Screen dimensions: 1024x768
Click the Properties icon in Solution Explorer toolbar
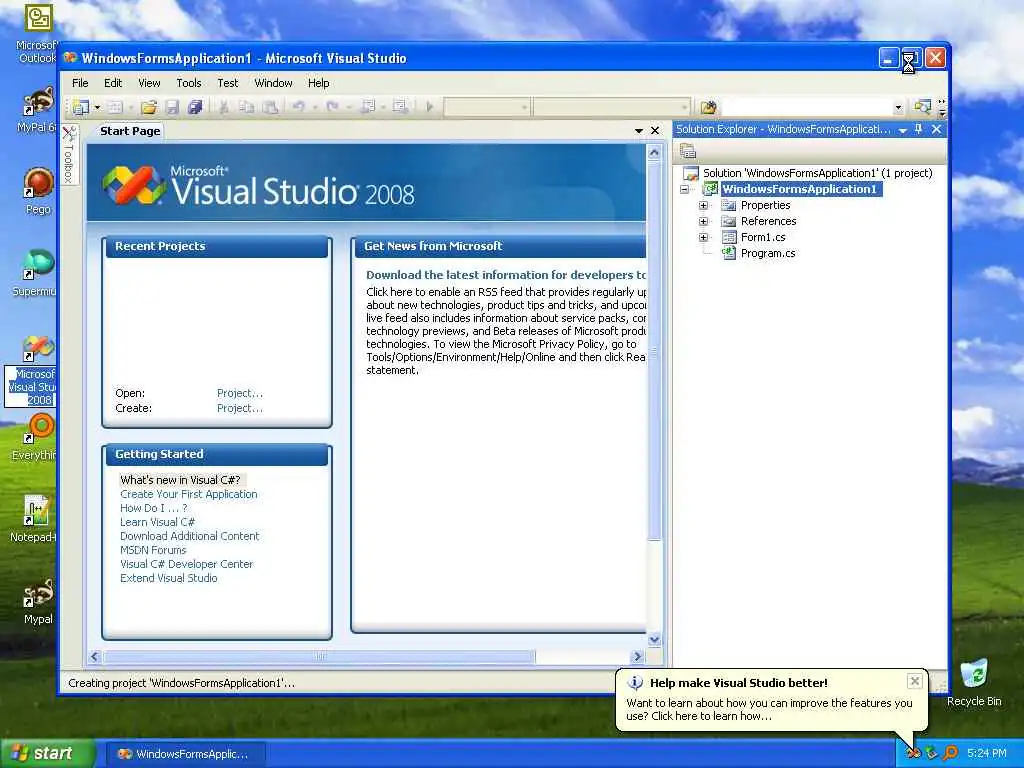coord(688,152)
